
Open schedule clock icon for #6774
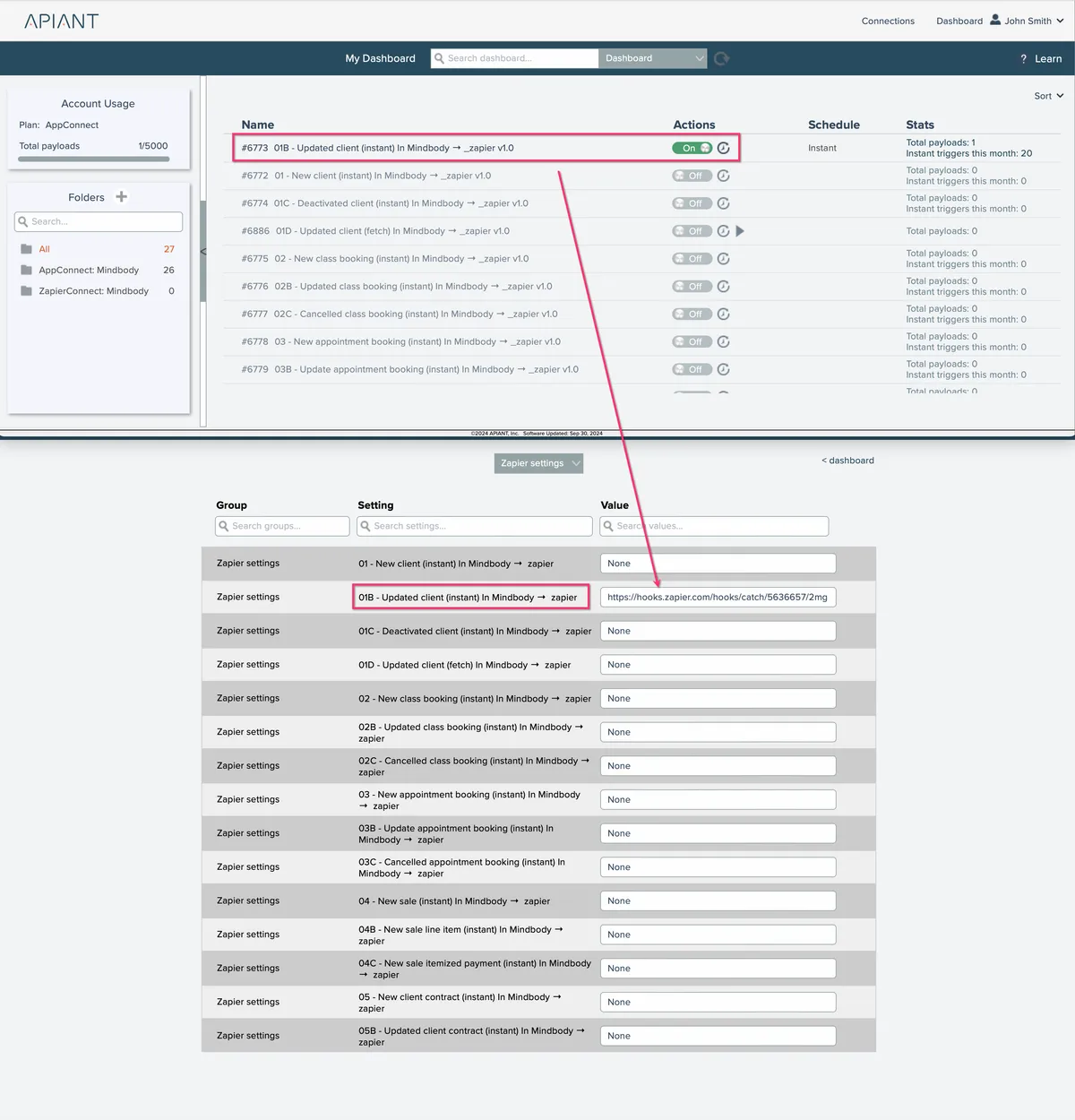[724, 203]
